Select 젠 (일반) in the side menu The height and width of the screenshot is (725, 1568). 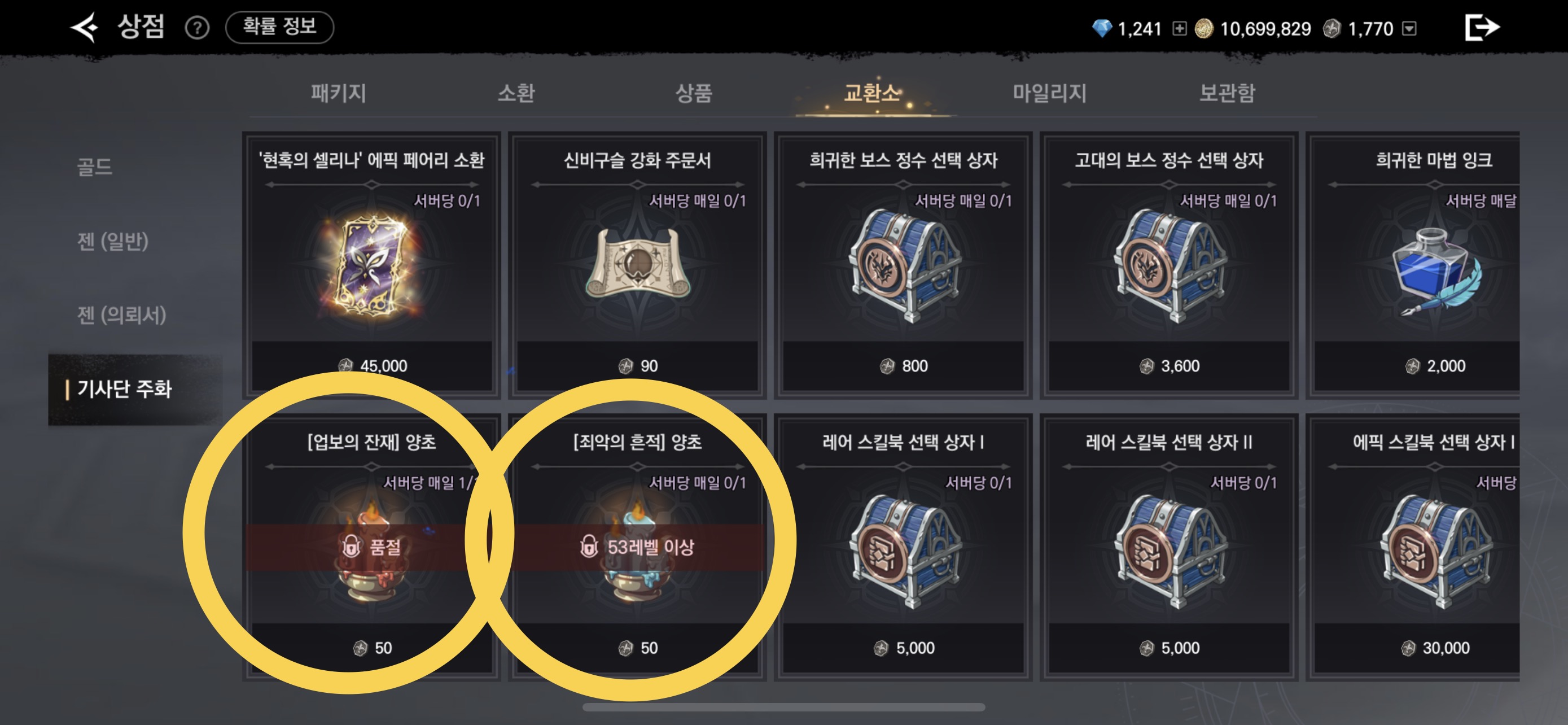113,241
